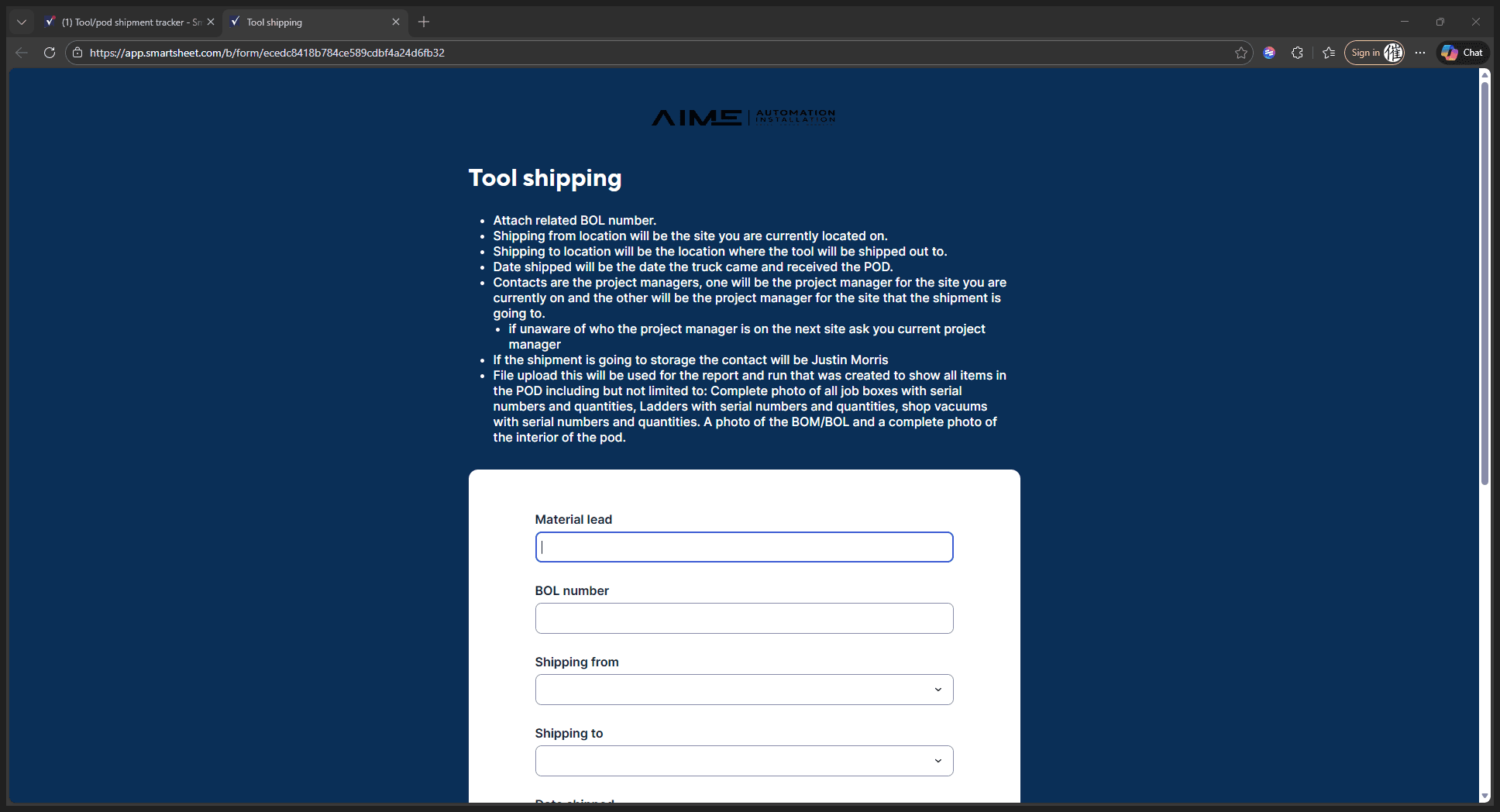
Task: View site information lock icon
Action: pyautogui.click(x=77, y=53)
